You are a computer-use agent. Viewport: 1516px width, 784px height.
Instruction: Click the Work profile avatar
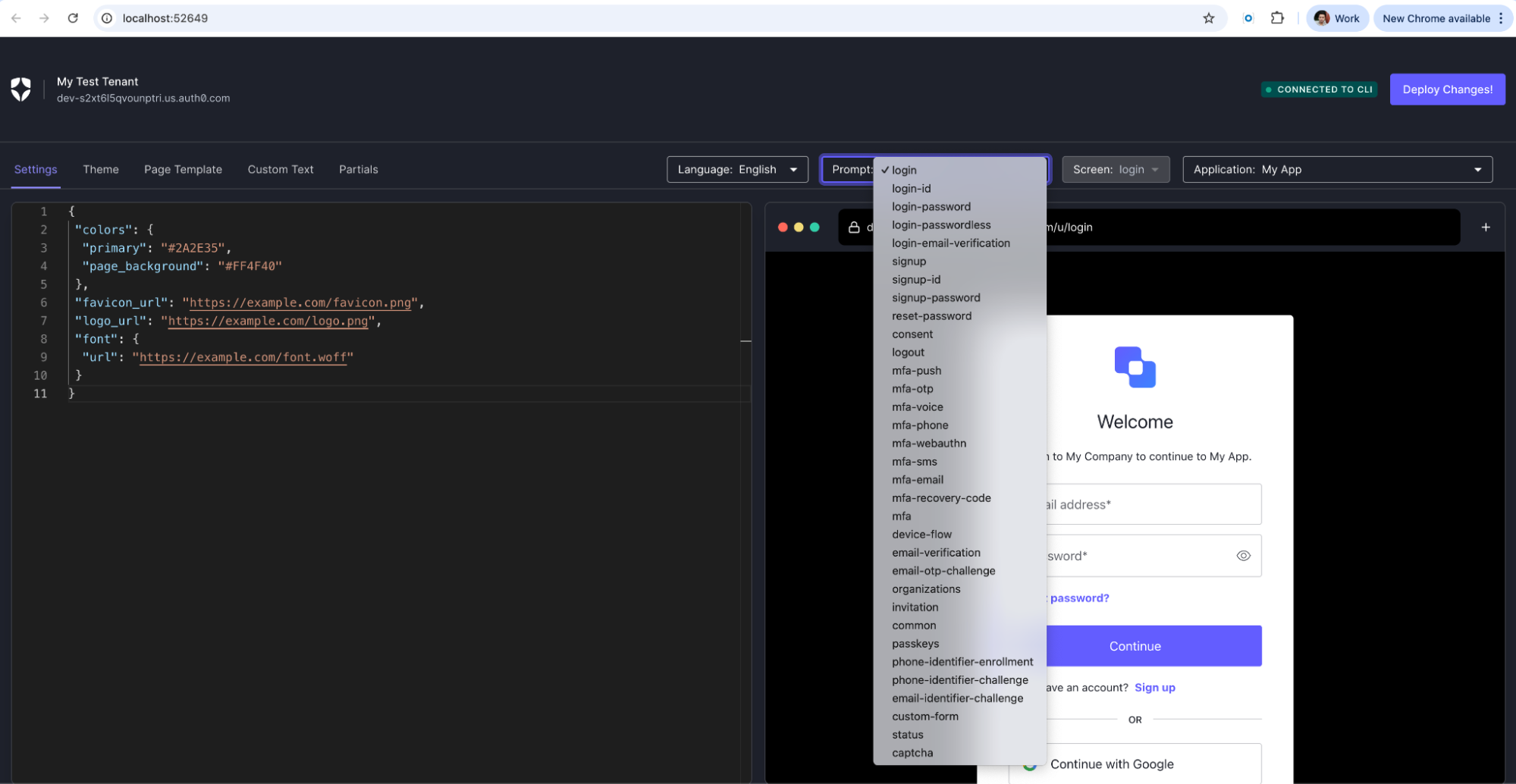point(1322,17)
